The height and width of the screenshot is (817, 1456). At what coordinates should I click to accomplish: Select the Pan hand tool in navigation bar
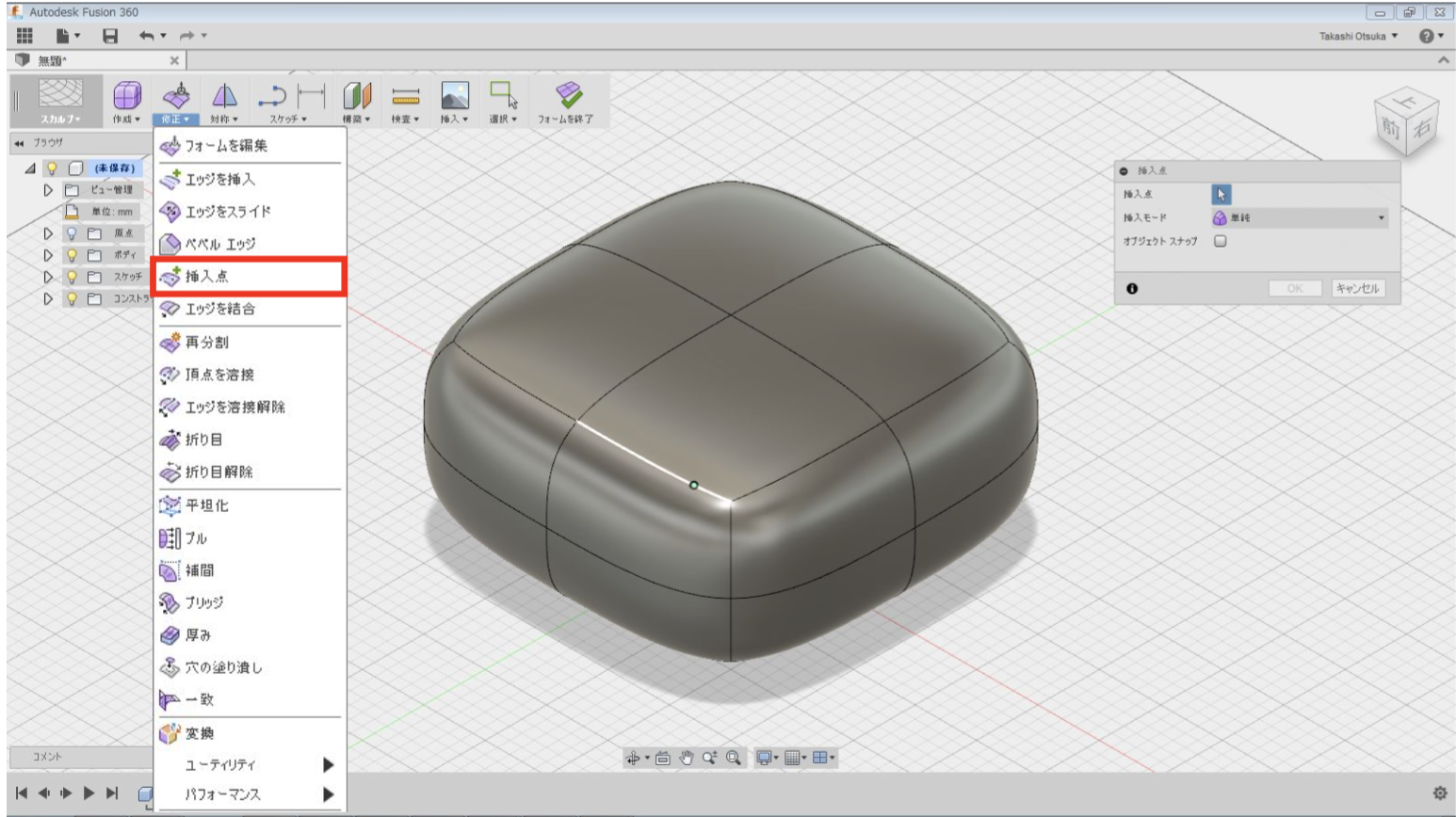687,758
